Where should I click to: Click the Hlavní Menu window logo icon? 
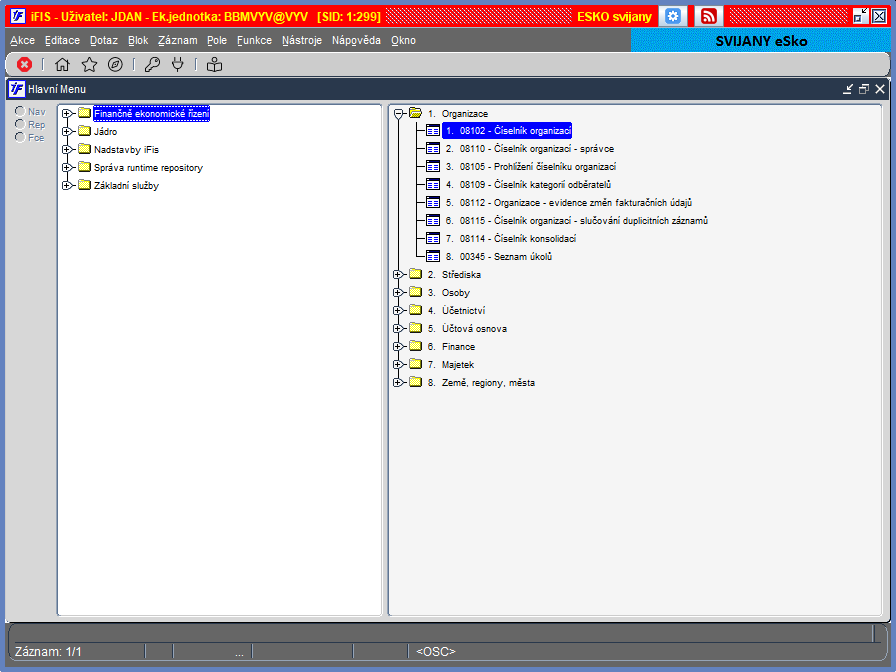point(17,89)
